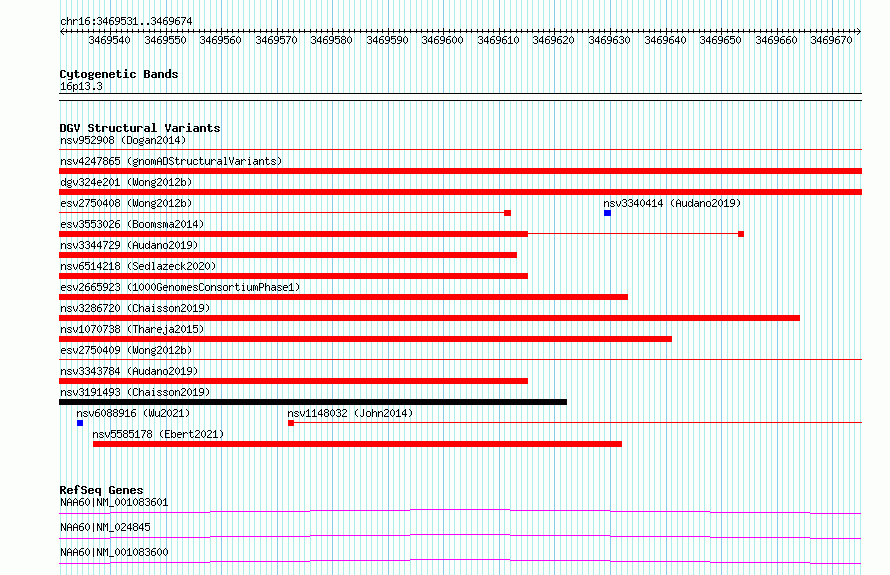Select the red end marker of esv2750408
The height and width of the screenshot is (575, 890).
pos(507,213)
